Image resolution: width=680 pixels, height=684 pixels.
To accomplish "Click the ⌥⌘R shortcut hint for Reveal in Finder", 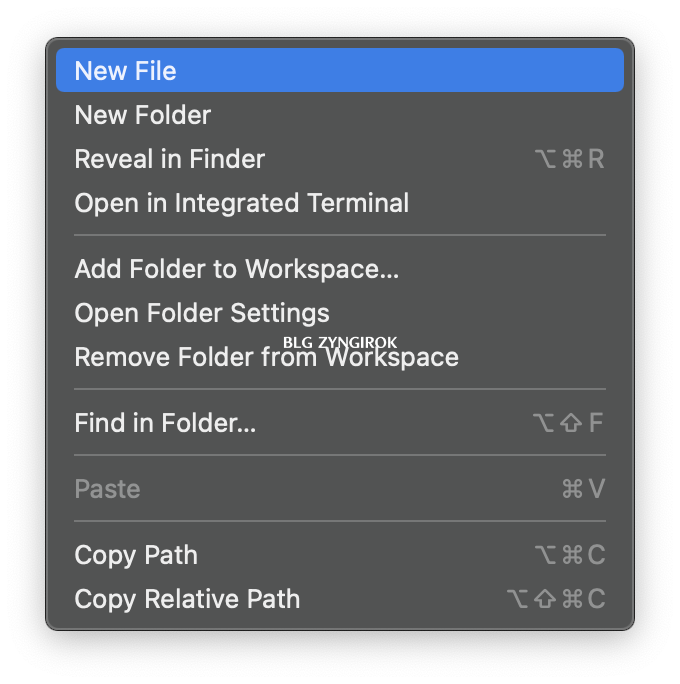I will point(570,159).
